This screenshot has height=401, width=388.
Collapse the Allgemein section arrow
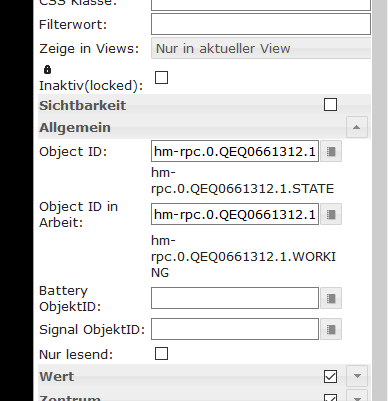point(357,127)
